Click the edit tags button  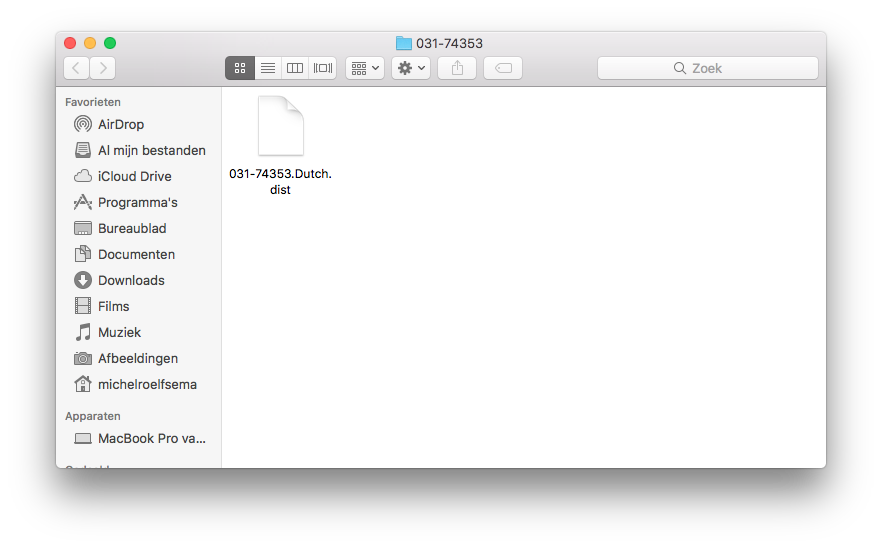pyautogui.click(x=503, y=68)
